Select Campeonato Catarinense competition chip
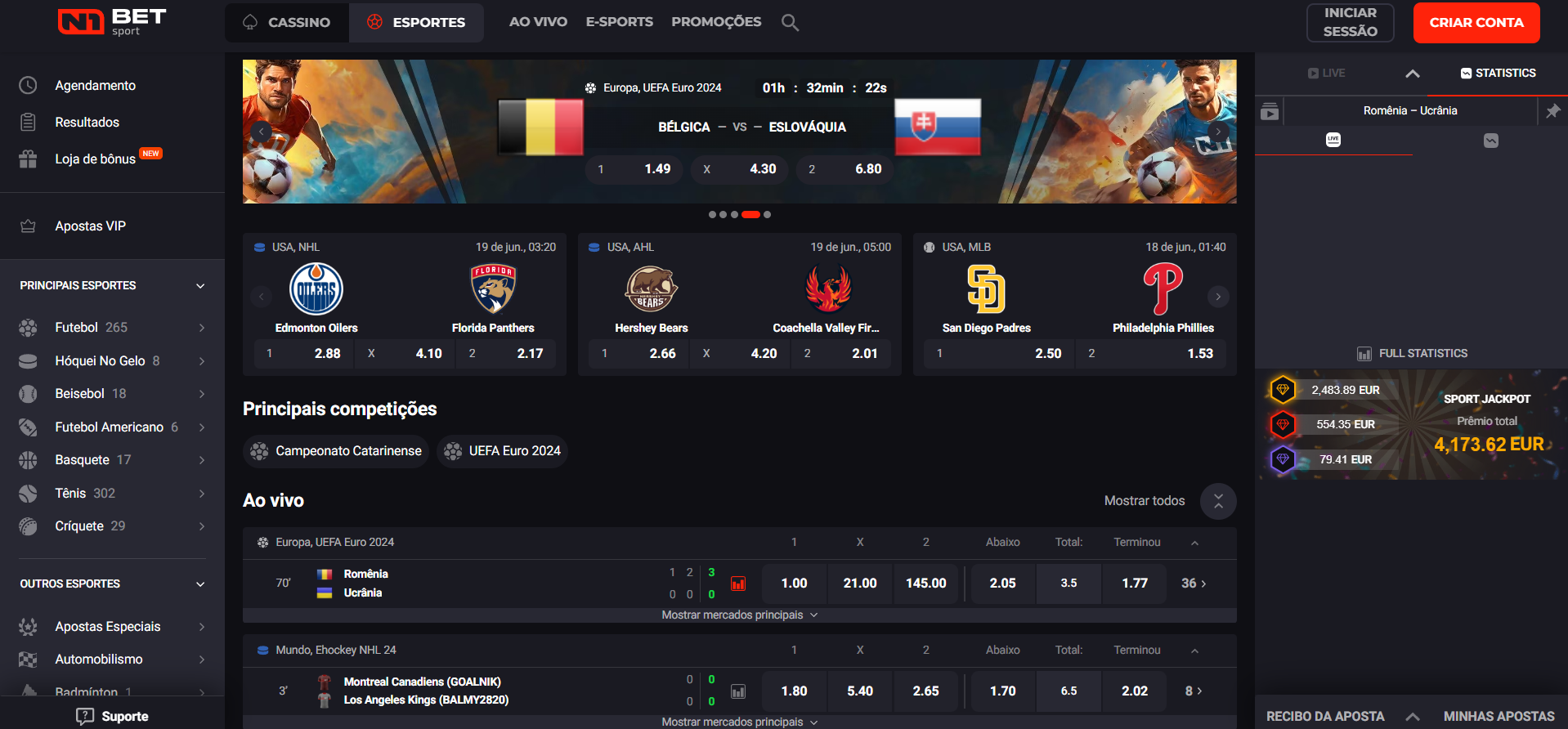Image resolution: width=1568 pixels, height=729 pixels. [x=336, y=451]
